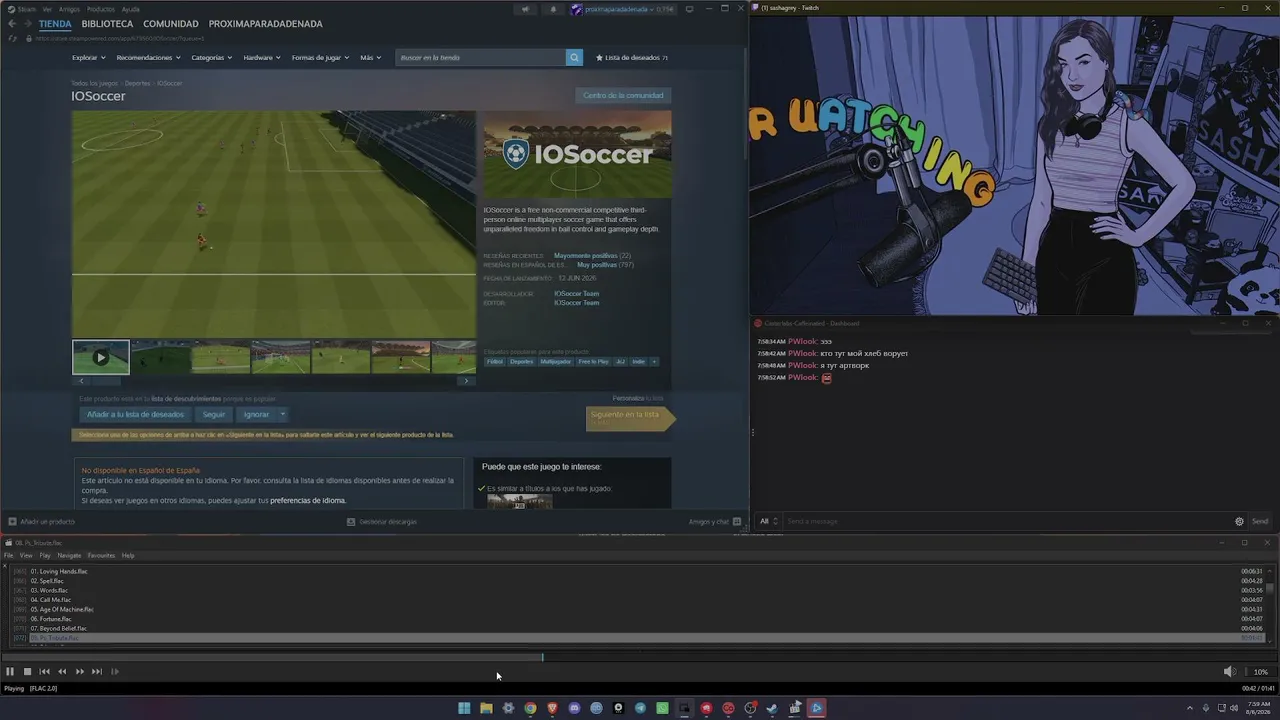
Task: Play the IOSoccer trailer video thumbnail
Action: point(100,357)
